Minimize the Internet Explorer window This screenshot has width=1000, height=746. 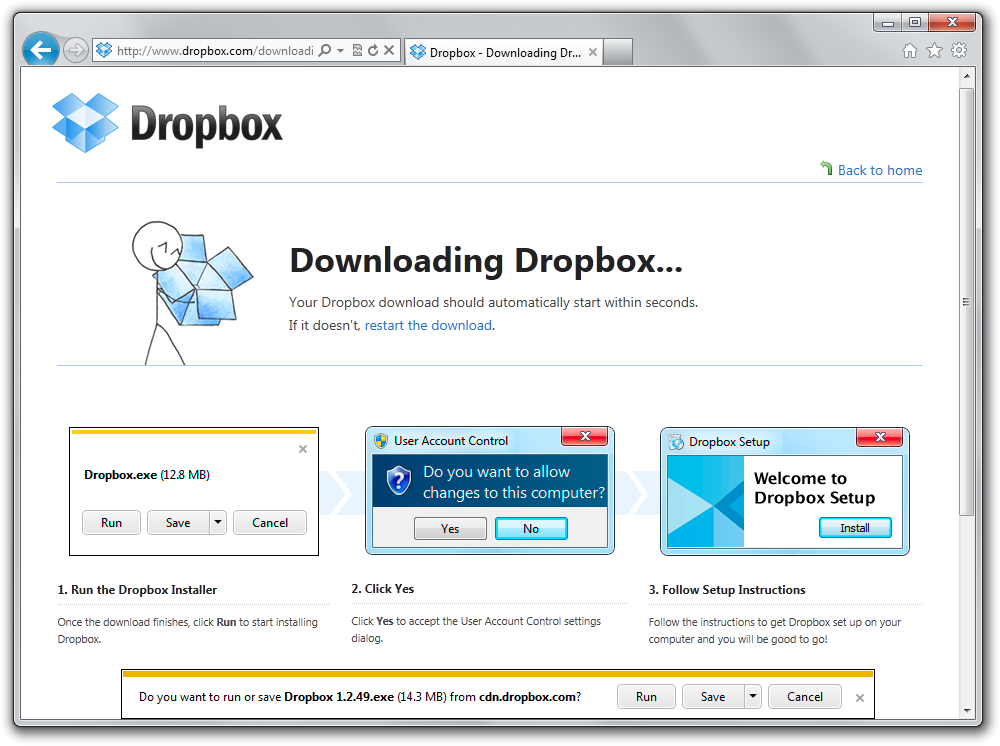888,22
